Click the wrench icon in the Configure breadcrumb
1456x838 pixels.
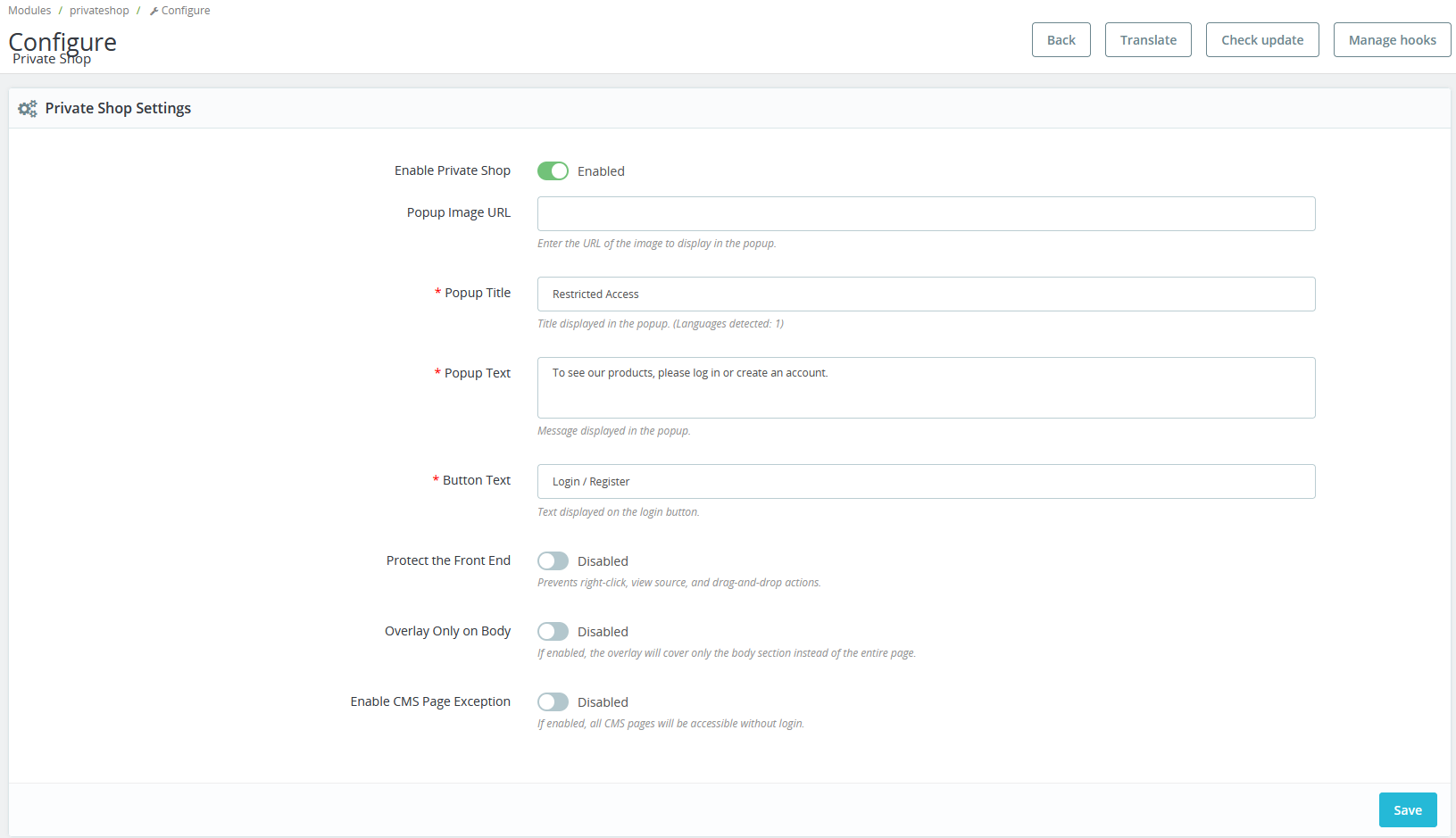tap(154, 10)
